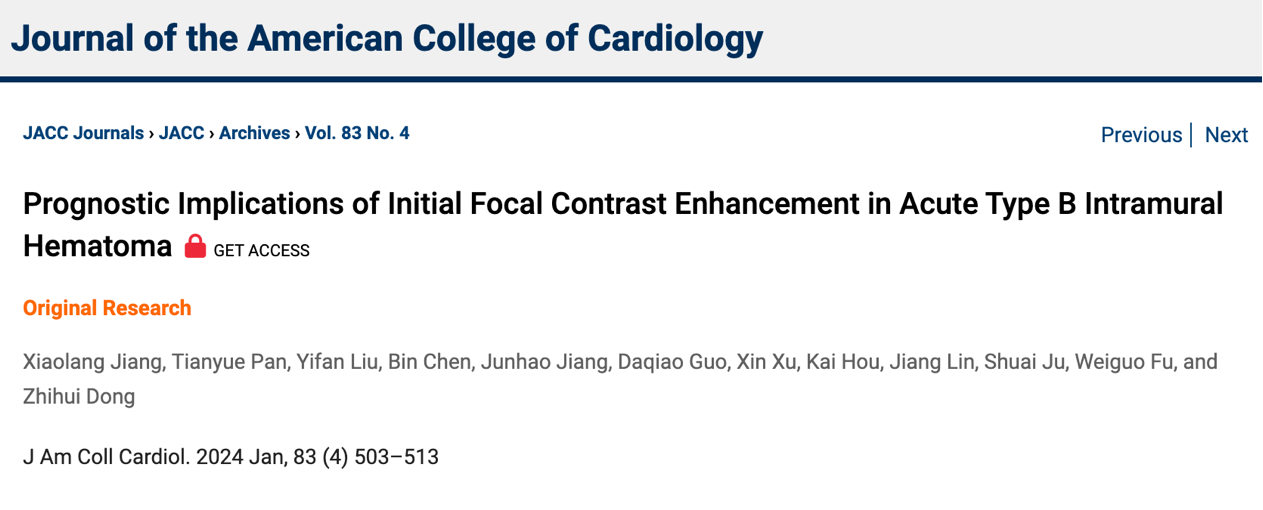Click the J Am Coll Cardiol citation line
Viewport: 1263px width, 510px height.
click(231, 458)
